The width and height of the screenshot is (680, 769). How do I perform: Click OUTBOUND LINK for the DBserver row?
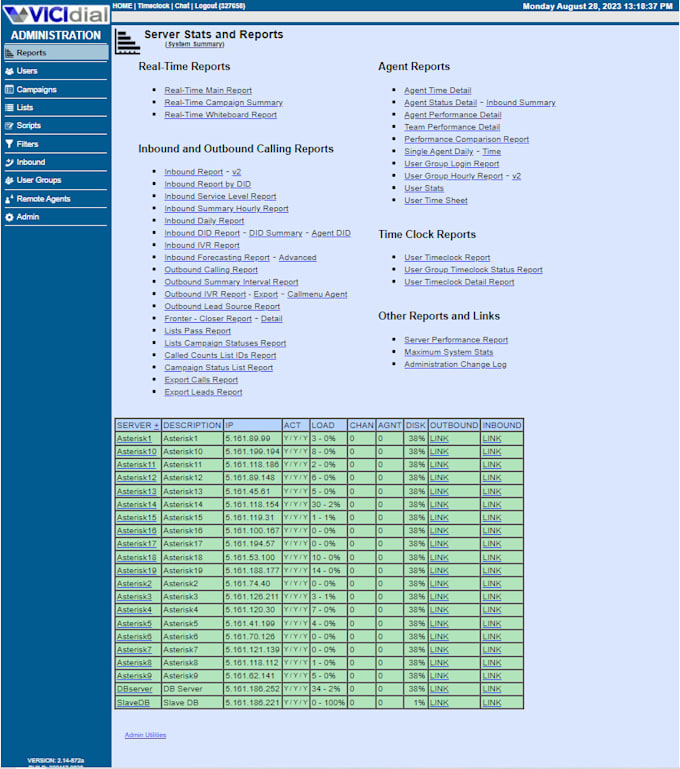(439, 689)
